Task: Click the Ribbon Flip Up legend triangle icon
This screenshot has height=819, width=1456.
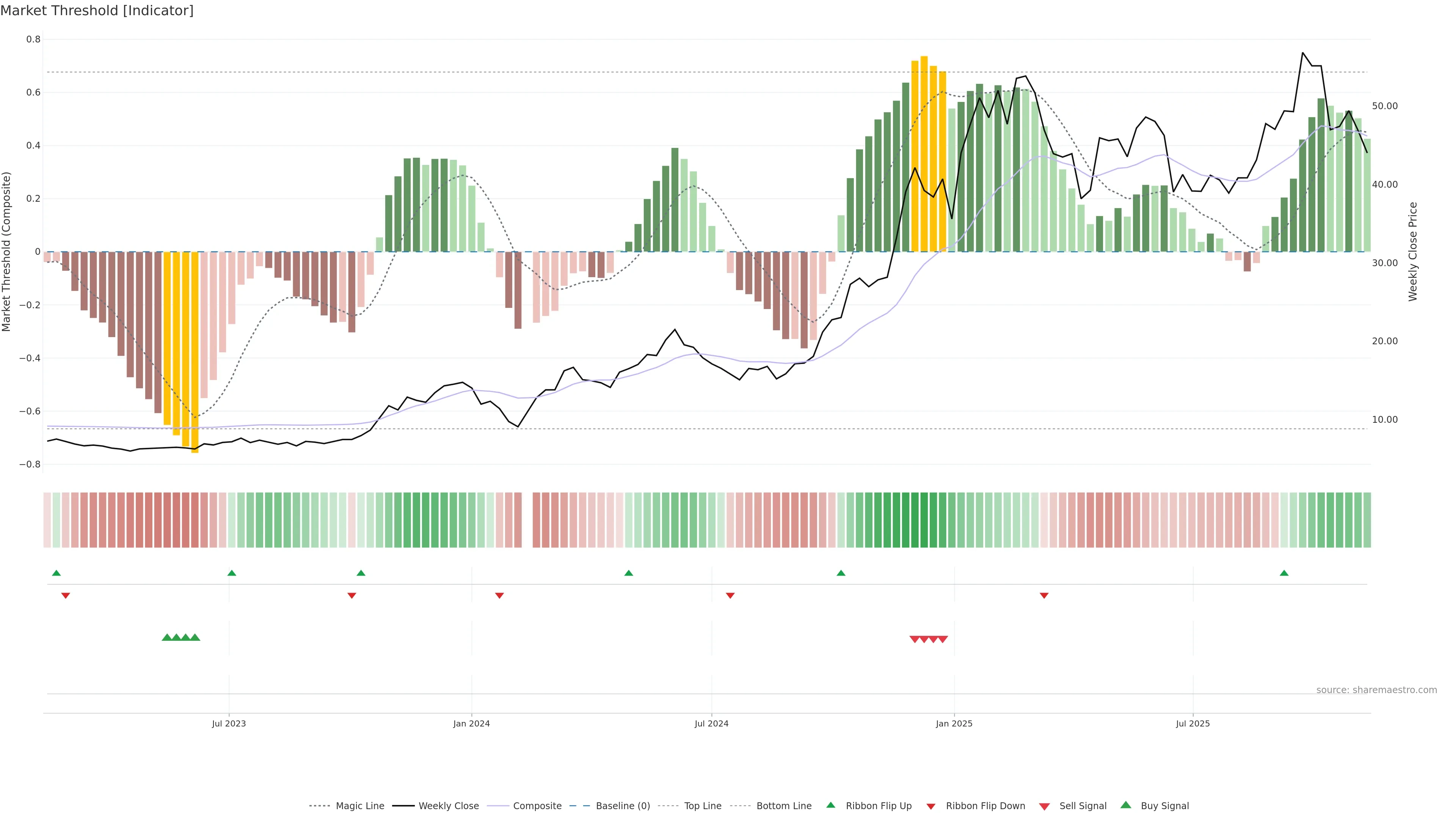Action: [830, 805]
